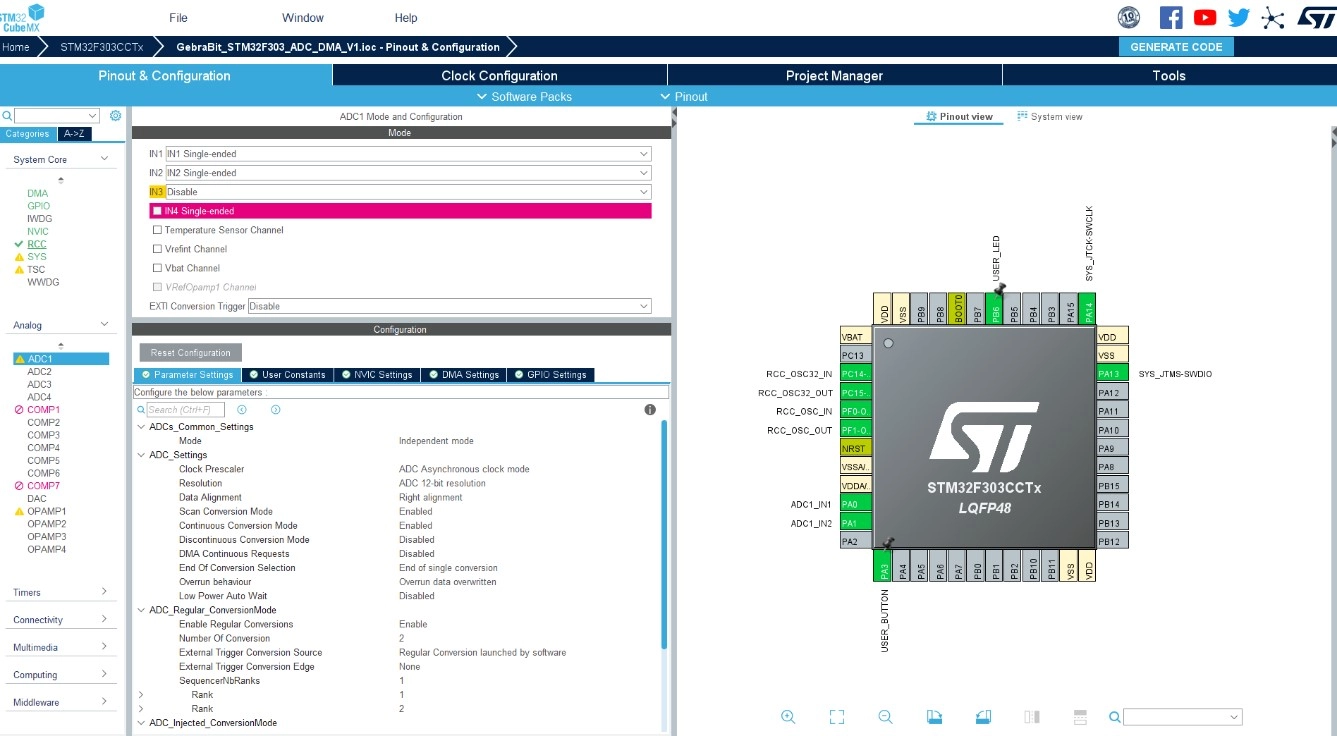Enable the IN4 Single-ended checkbox
The height and width of the screenshot is (736, 1337).
pos(157,211)
